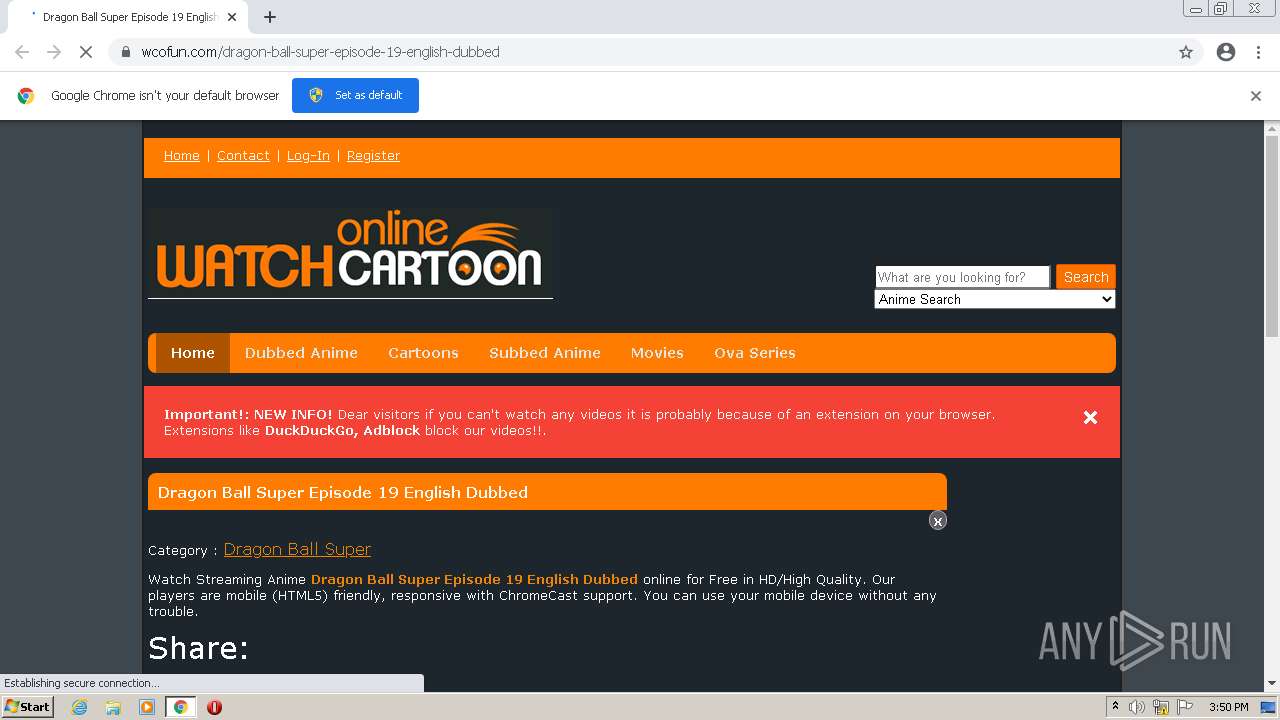
Task: Open the volume speaker tray icon
Action: click(x=1137, y=707)
